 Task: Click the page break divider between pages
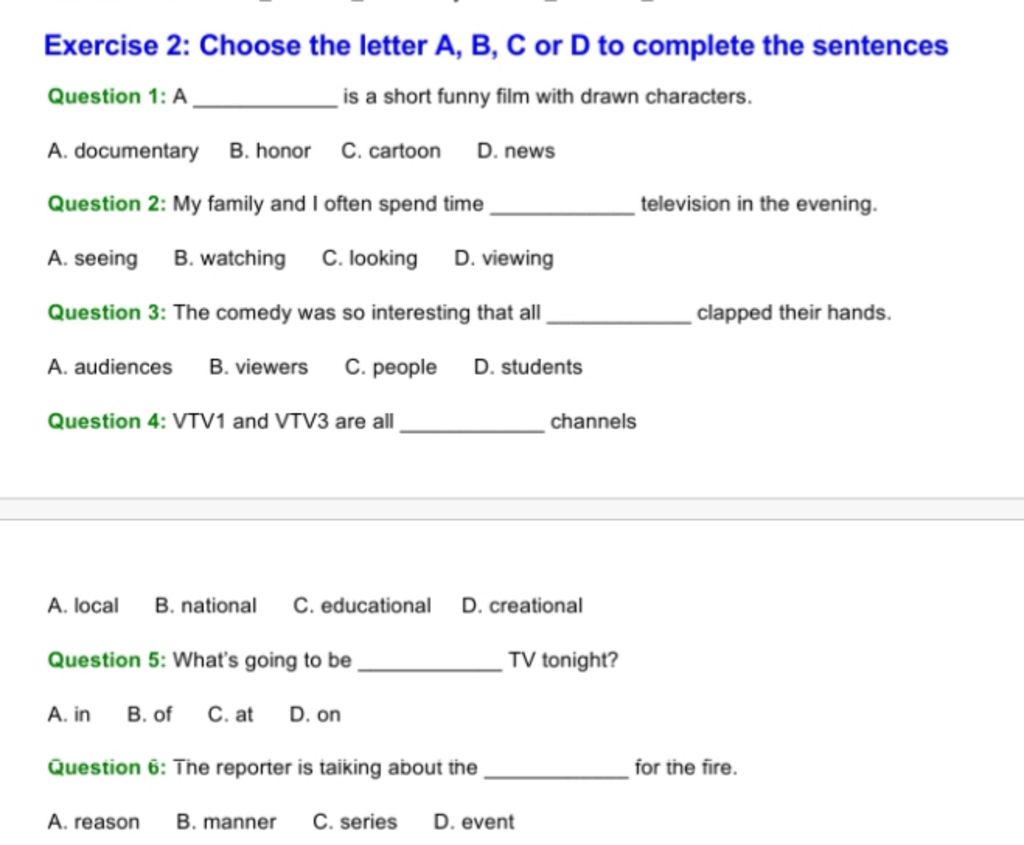click(512, 509)
